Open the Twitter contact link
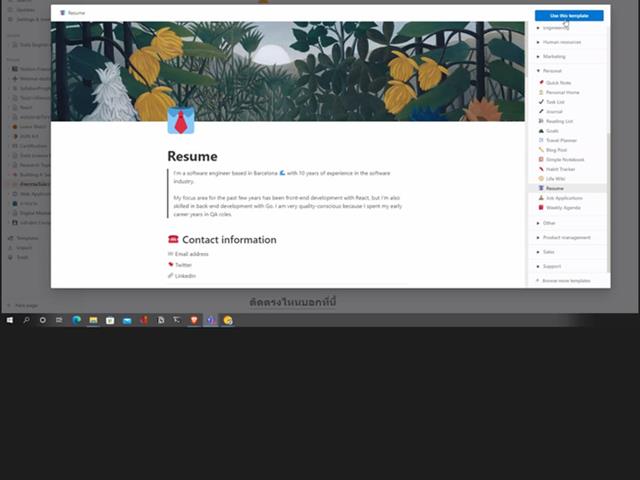The image size is (640, 480). pos(183,265)
